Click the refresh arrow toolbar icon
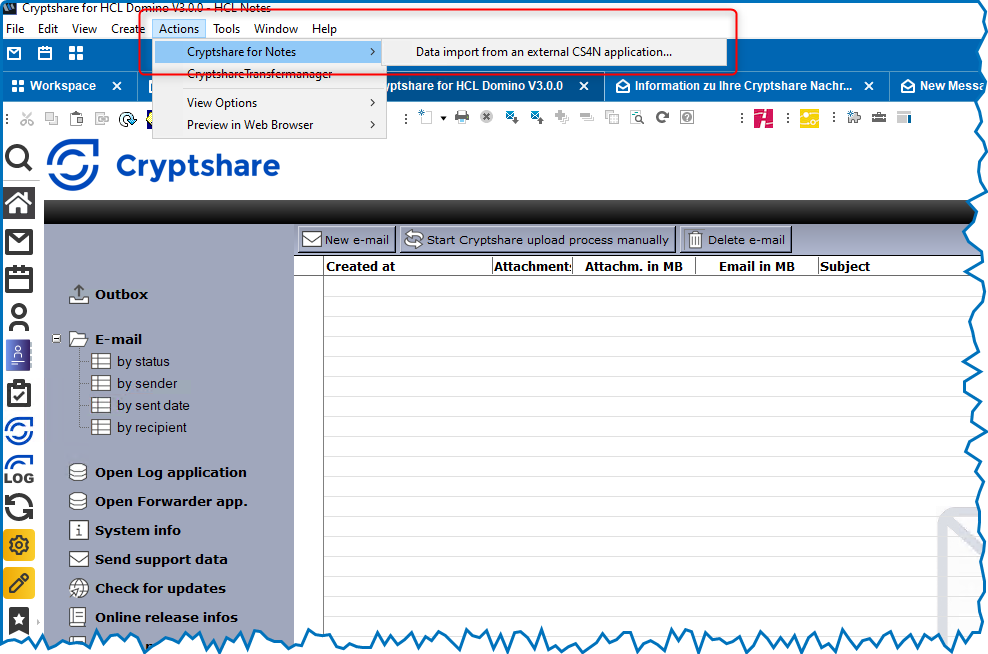The image size is (988, 654). (662, 118)
